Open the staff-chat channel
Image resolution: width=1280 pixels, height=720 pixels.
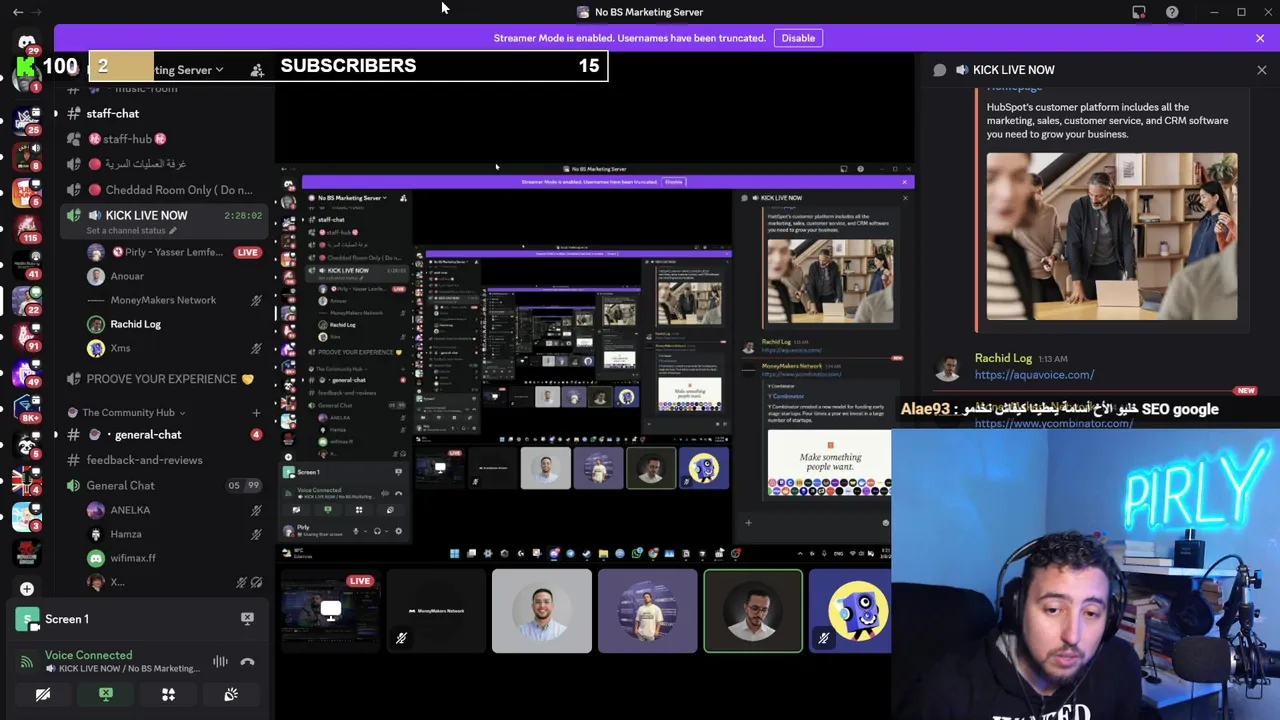[165, 114]
